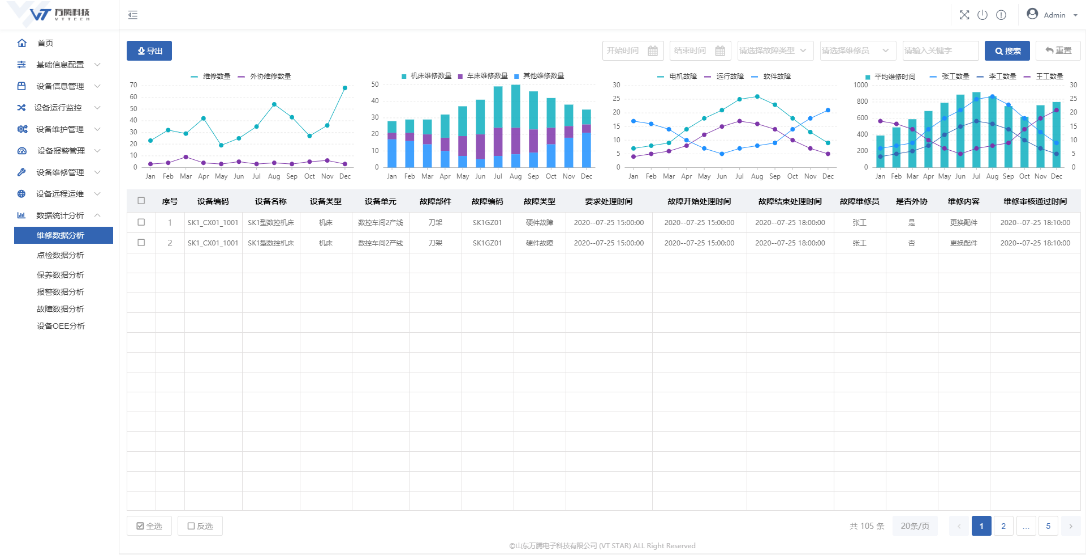
Task: Toggle the 反选 checkbox below the table
Action: point(193,526)
